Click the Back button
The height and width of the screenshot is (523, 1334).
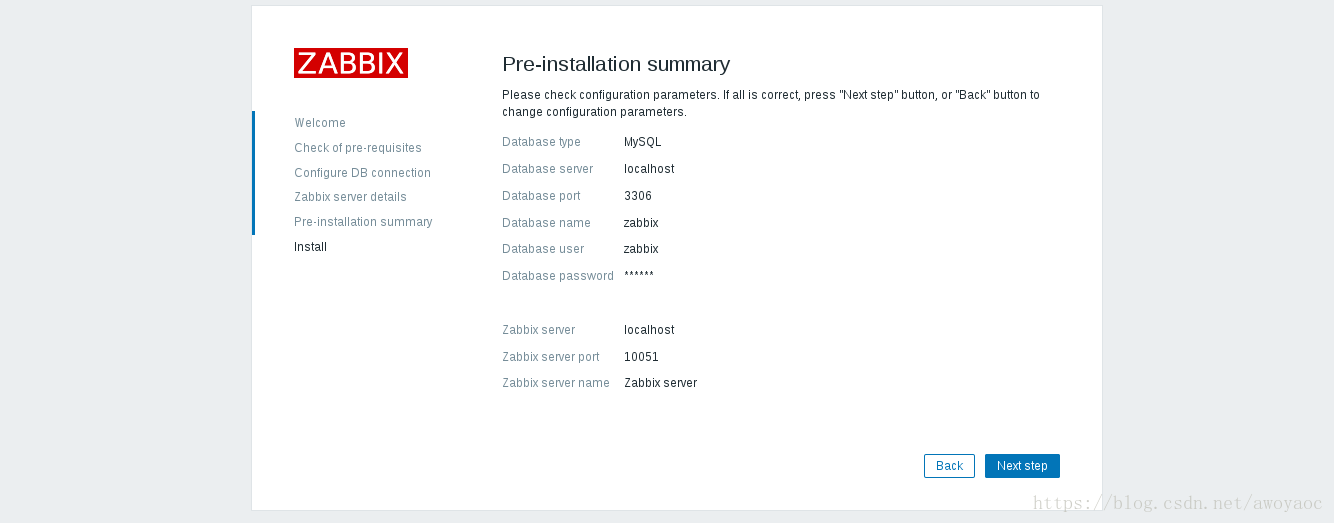pyautogui.click(x=949, y=466)
